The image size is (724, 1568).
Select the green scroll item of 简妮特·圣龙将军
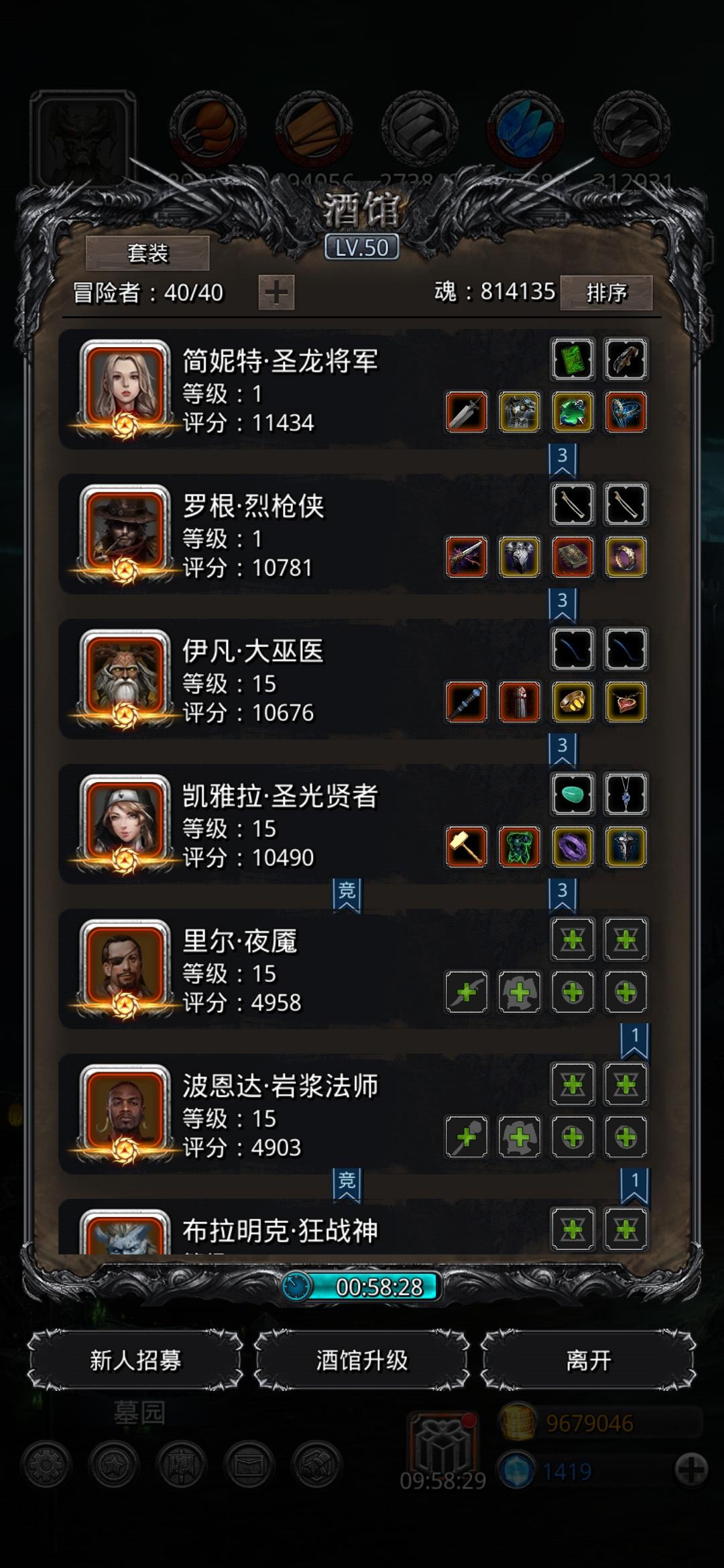click(x=572, y=359)
